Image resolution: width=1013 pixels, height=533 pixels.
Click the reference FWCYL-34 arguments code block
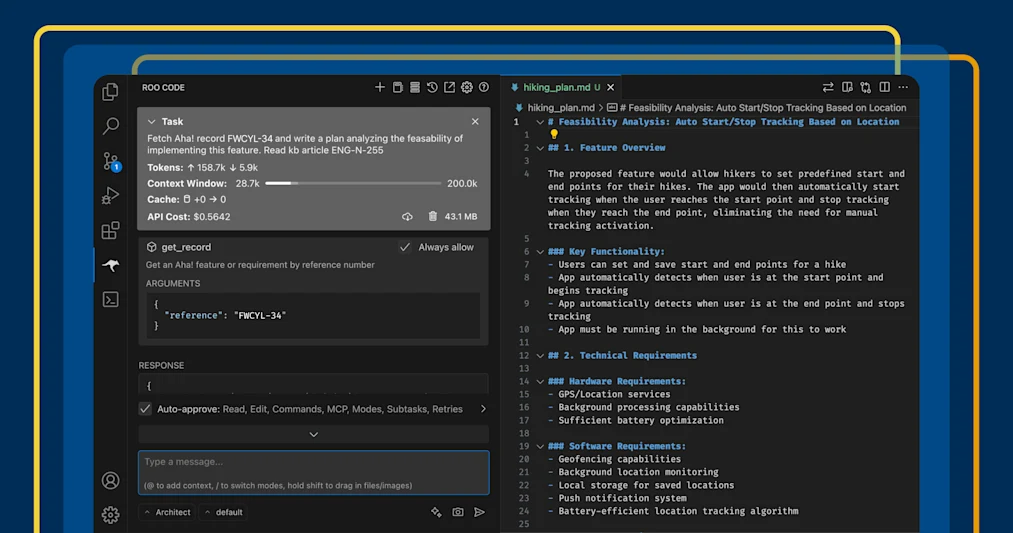pyautogui.click(x=313, y=315)
